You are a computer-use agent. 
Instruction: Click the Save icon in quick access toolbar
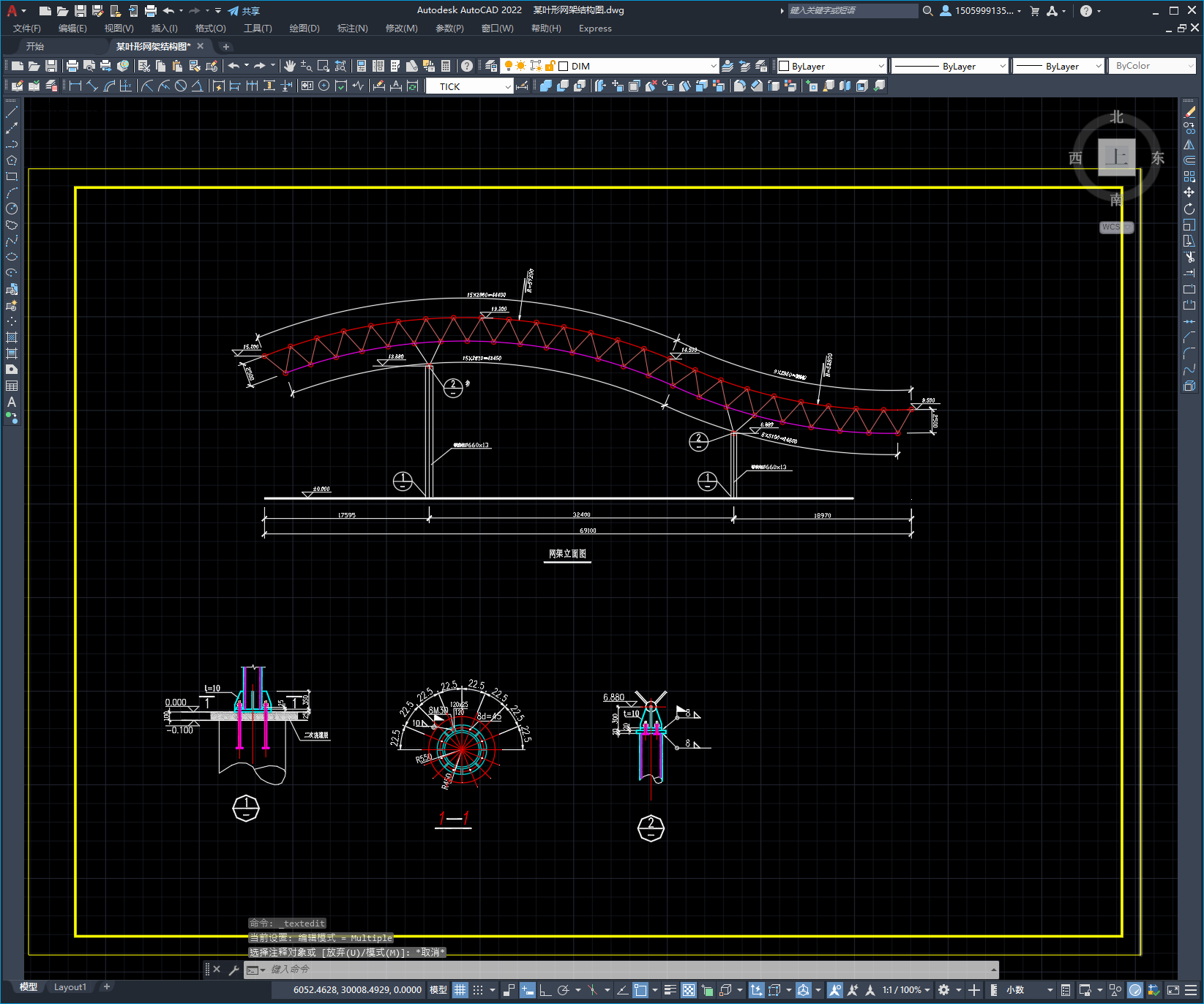pos(81,11)
